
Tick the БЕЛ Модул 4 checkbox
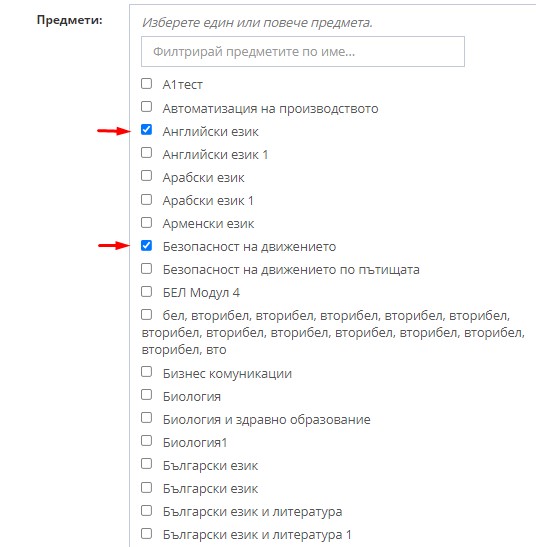click(x=147, y=292)
